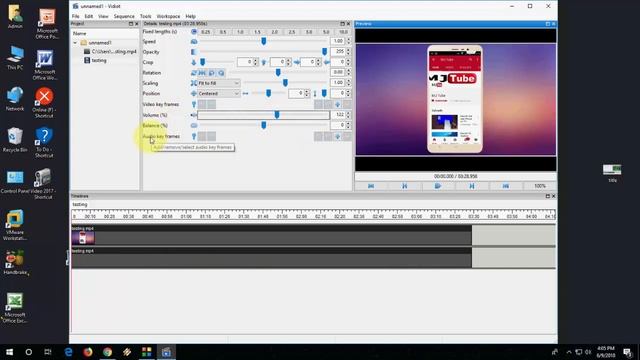Go to next cut in Preview
Screen dimensions: 640x360
coord(472,186)
